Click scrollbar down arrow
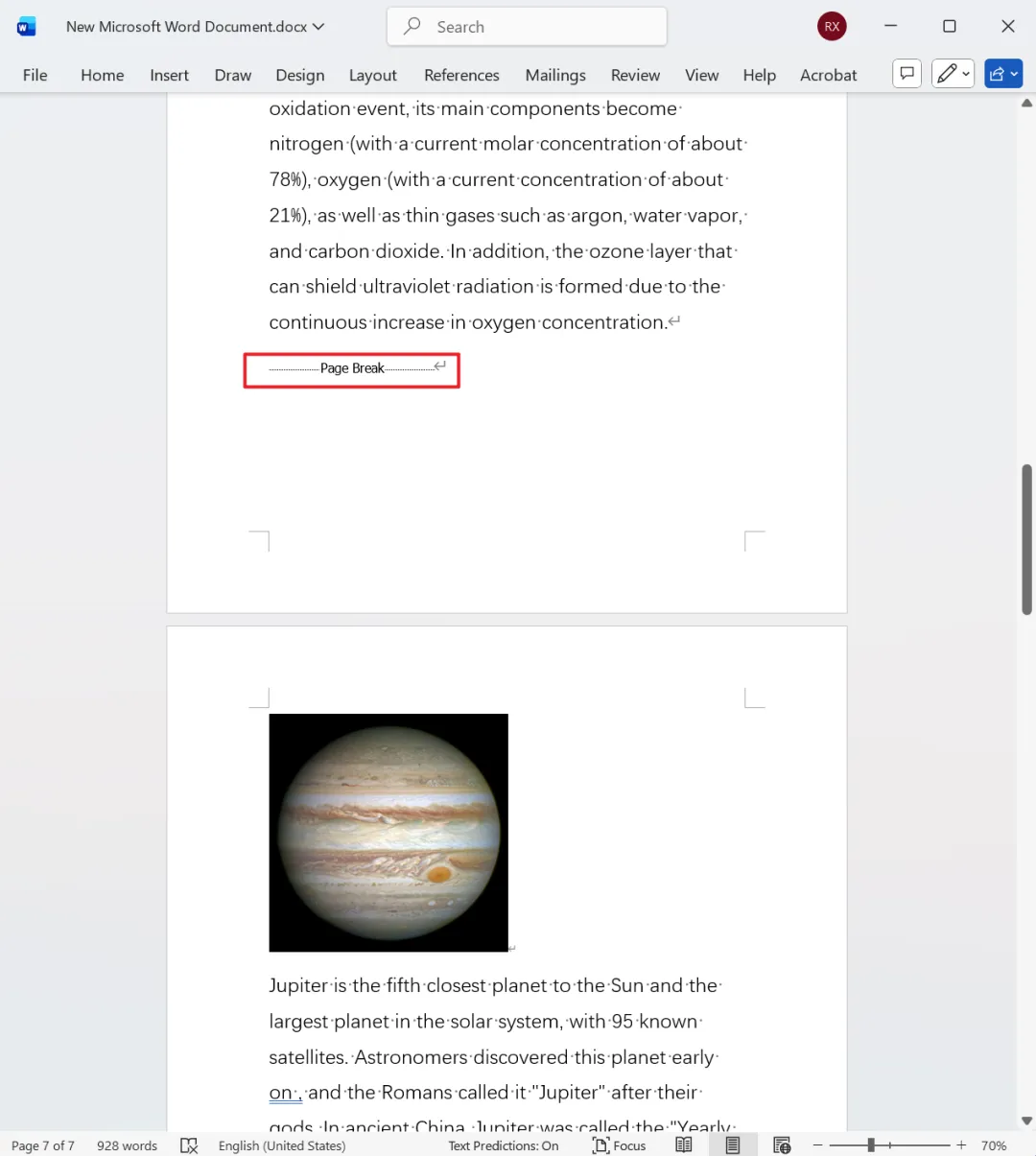 pyautogui.click(x=1026, y=1120)
